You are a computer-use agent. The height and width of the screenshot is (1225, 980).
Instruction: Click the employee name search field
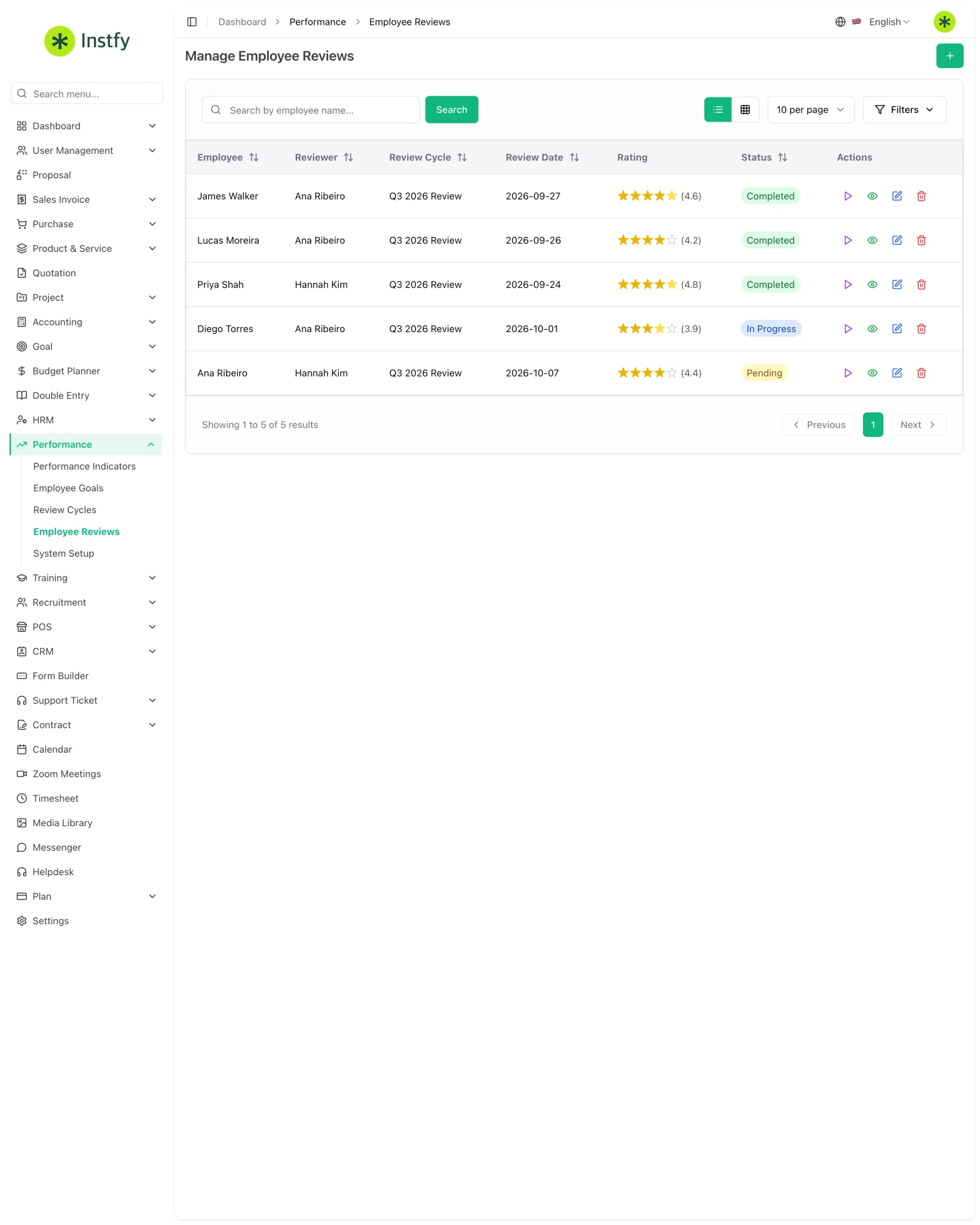311,110
